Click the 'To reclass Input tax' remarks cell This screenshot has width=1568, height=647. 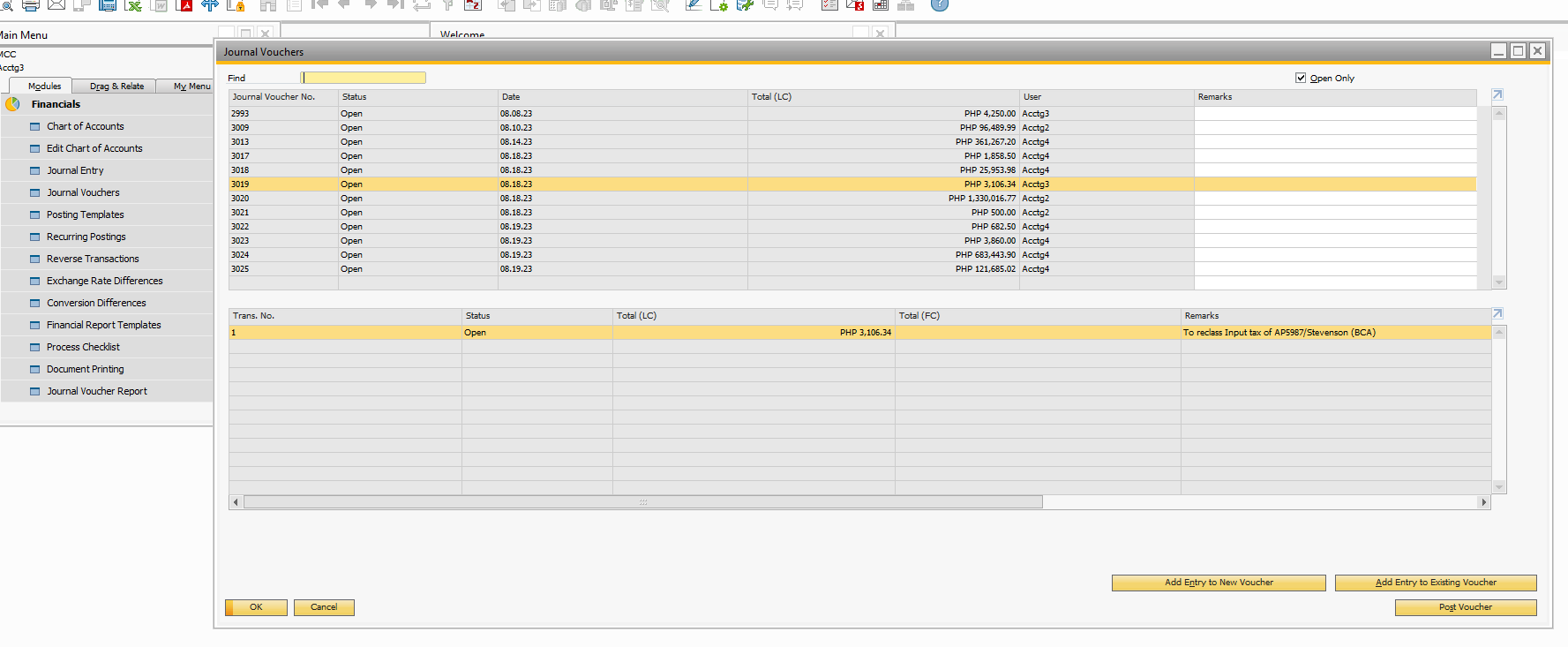coord(1336,333)
